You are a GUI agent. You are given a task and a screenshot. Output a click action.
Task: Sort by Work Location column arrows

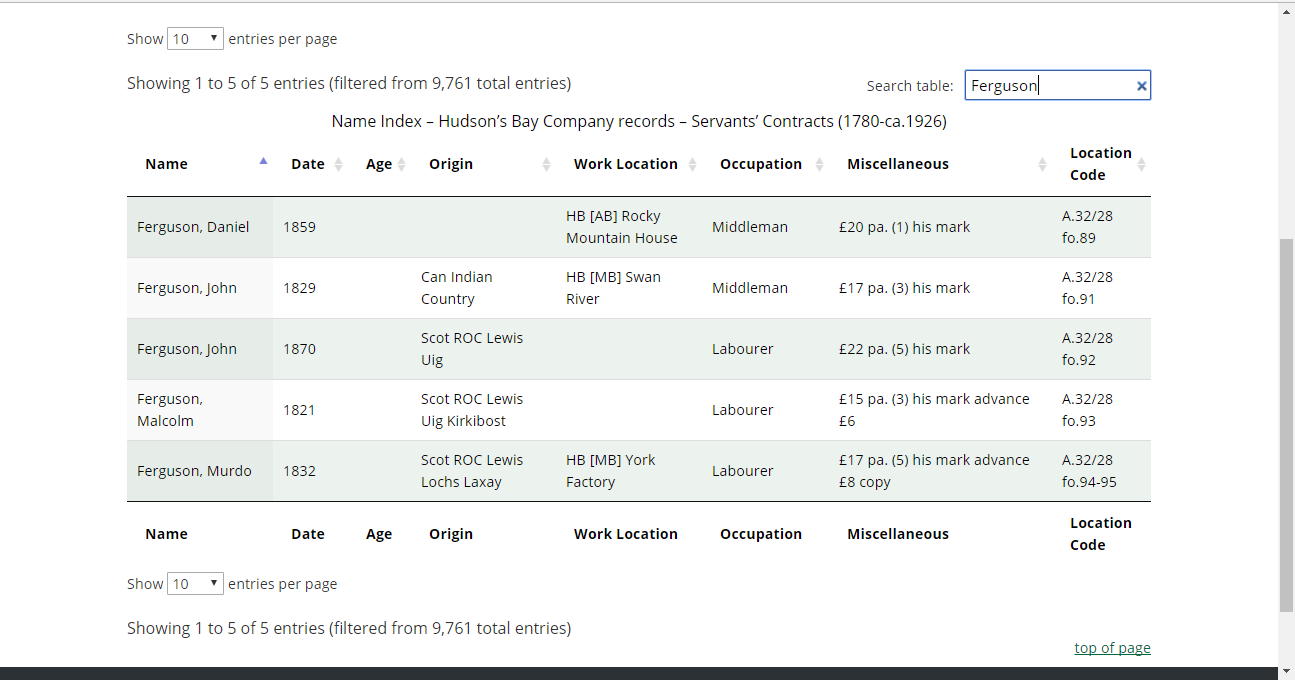pyautogui.click(x=692, y=164)
